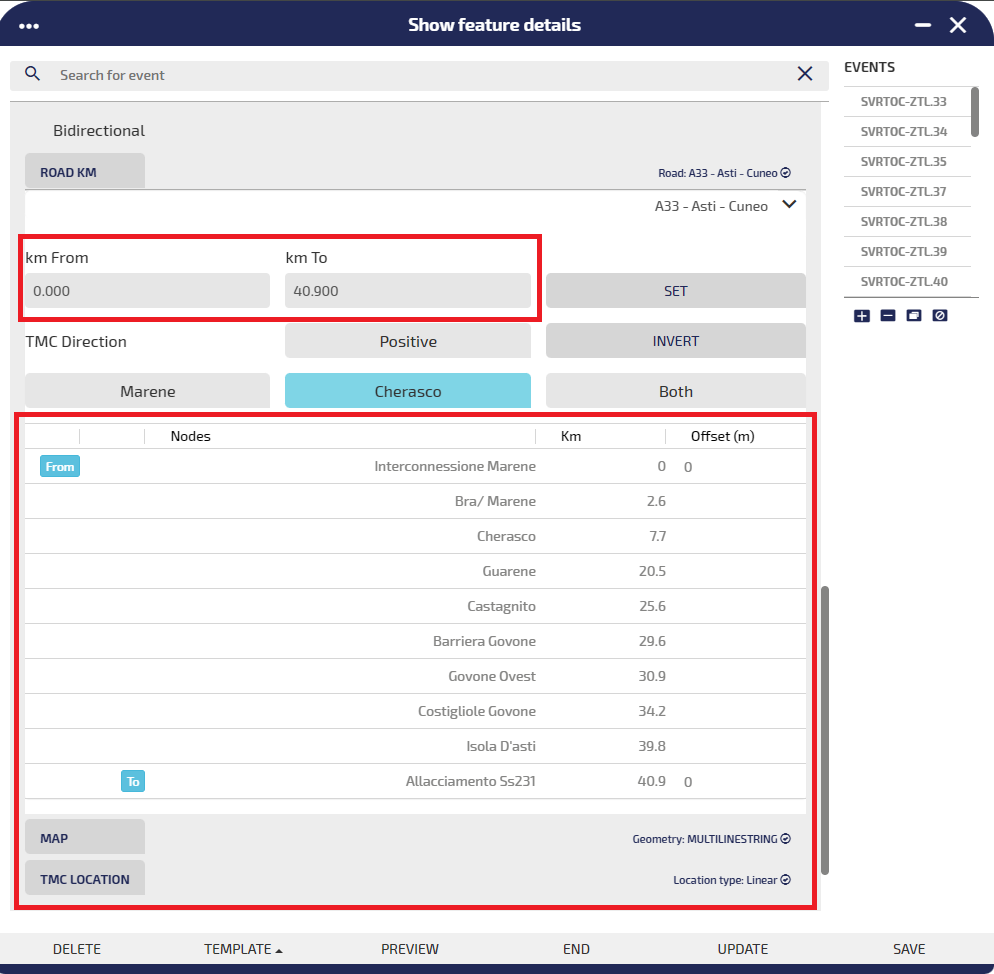This screenshot has width=994, height=974.
Task: Click the SAVE button
Action: (909, 949)
